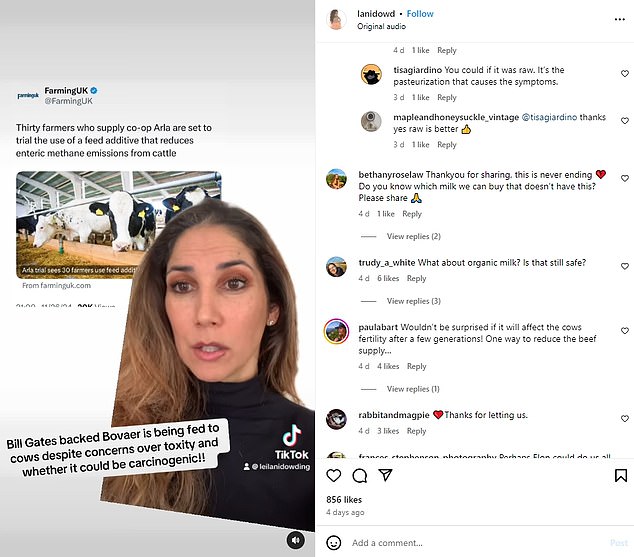Share post via paper plane icon
The width and height of the screenshot is (634, 557).
pos(385,475)
